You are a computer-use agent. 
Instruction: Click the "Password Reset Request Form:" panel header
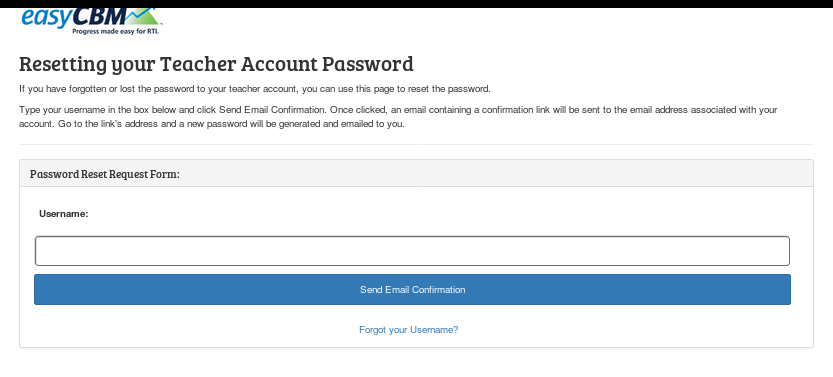[x=416, y=174]
